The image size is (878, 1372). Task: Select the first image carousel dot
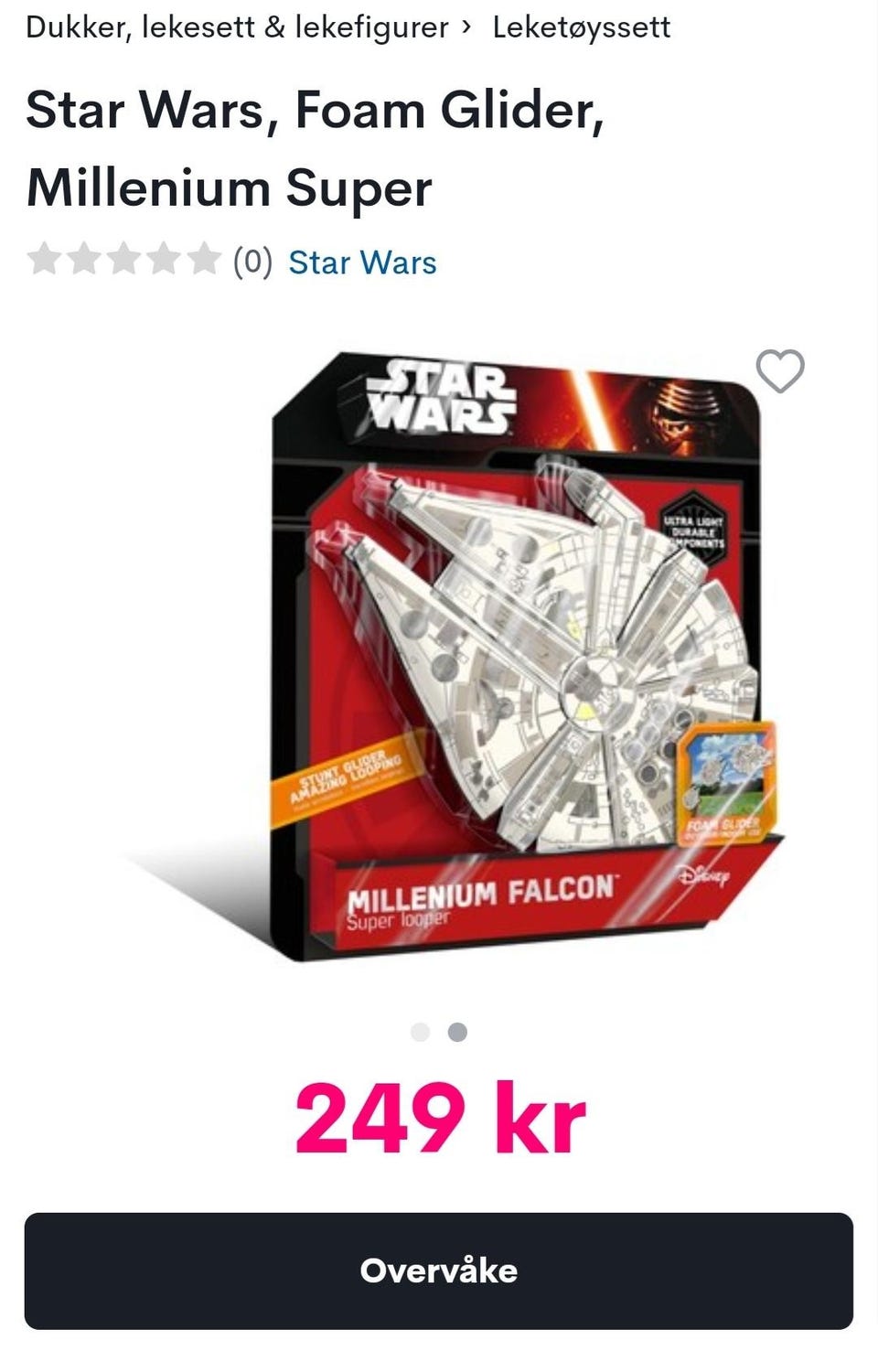tap(421, 1033)
